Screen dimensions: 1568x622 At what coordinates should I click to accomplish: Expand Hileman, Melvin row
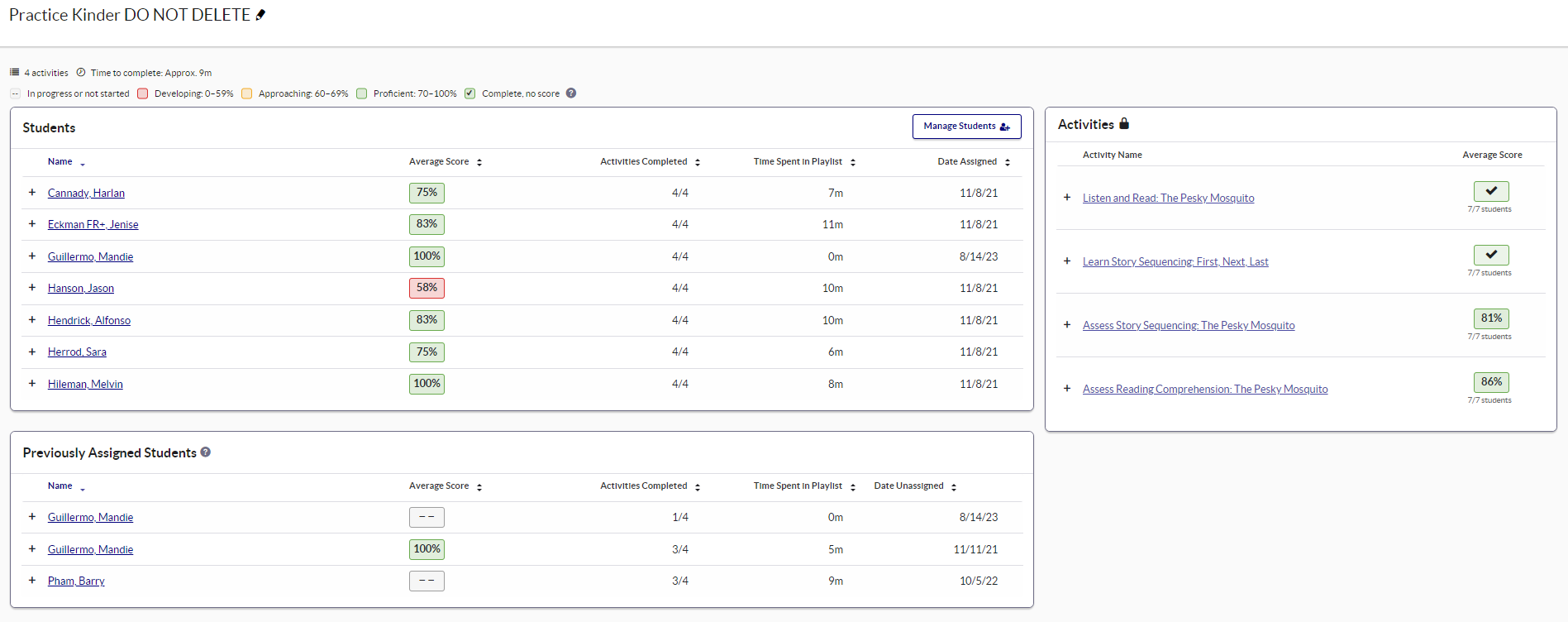pyautogui.click(x=32, y=383)
